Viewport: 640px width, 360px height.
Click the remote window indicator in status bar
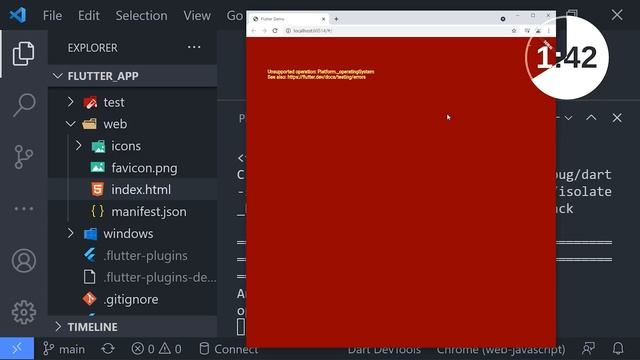(17, 349)
